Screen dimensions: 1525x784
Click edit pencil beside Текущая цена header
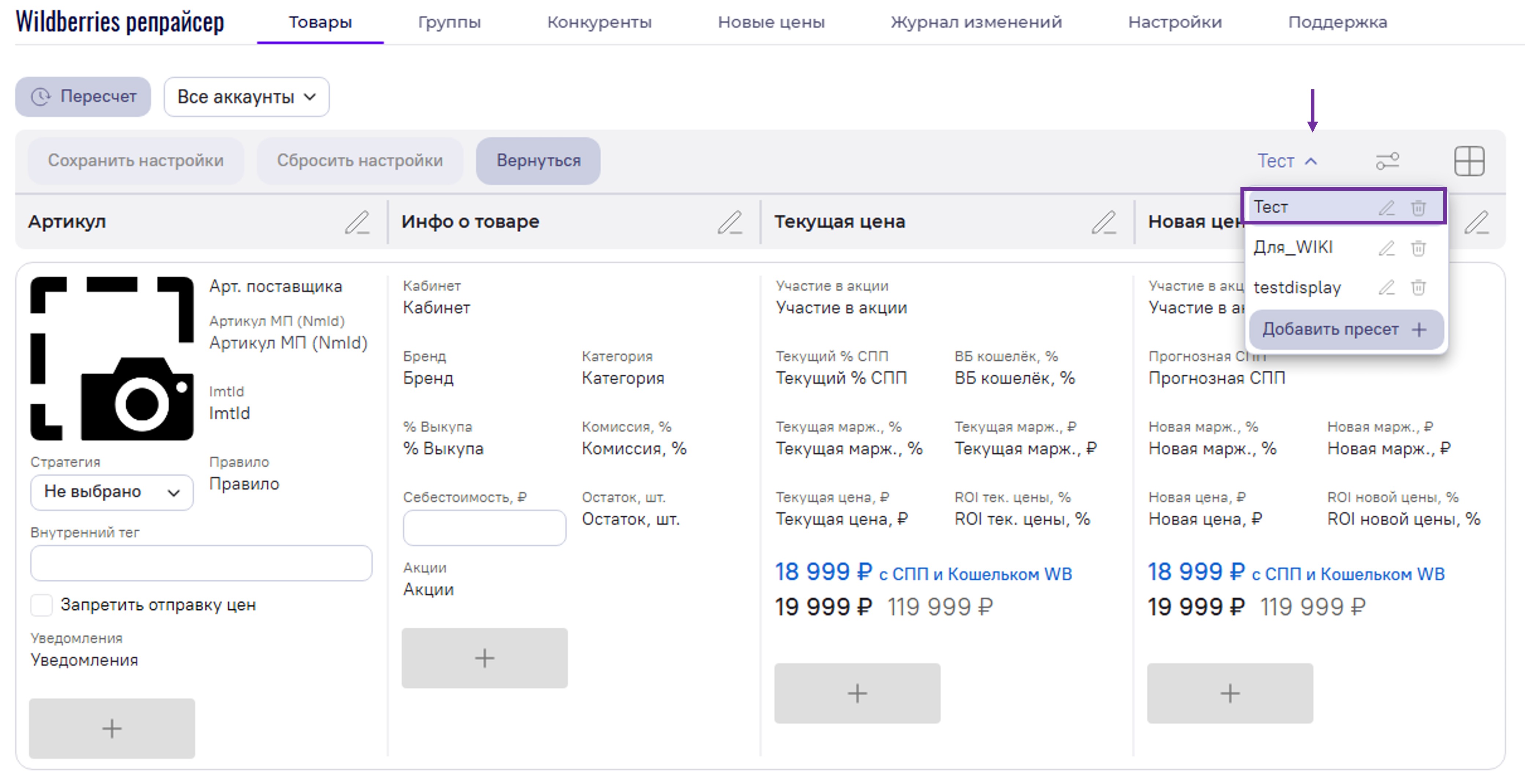pyautogui.click(x=1103, y=223)
